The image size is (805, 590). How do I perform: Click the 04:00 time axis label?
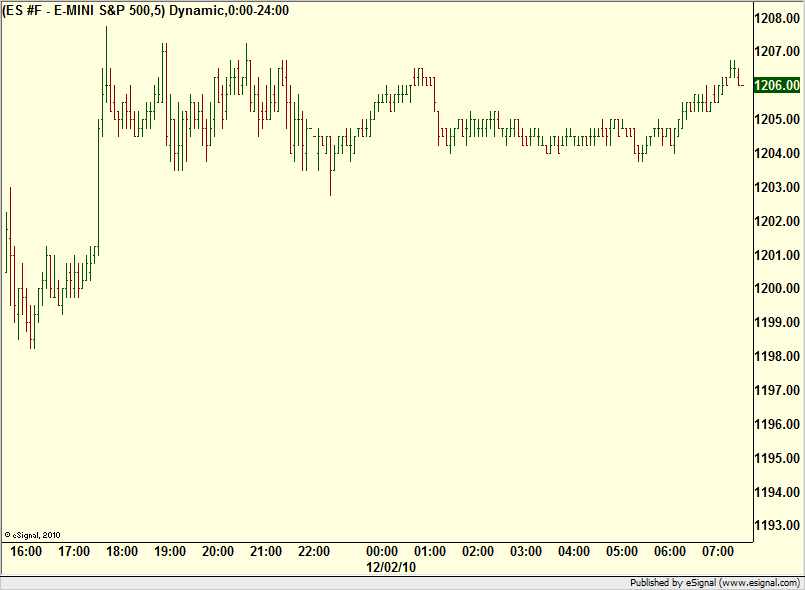[574, 551]
